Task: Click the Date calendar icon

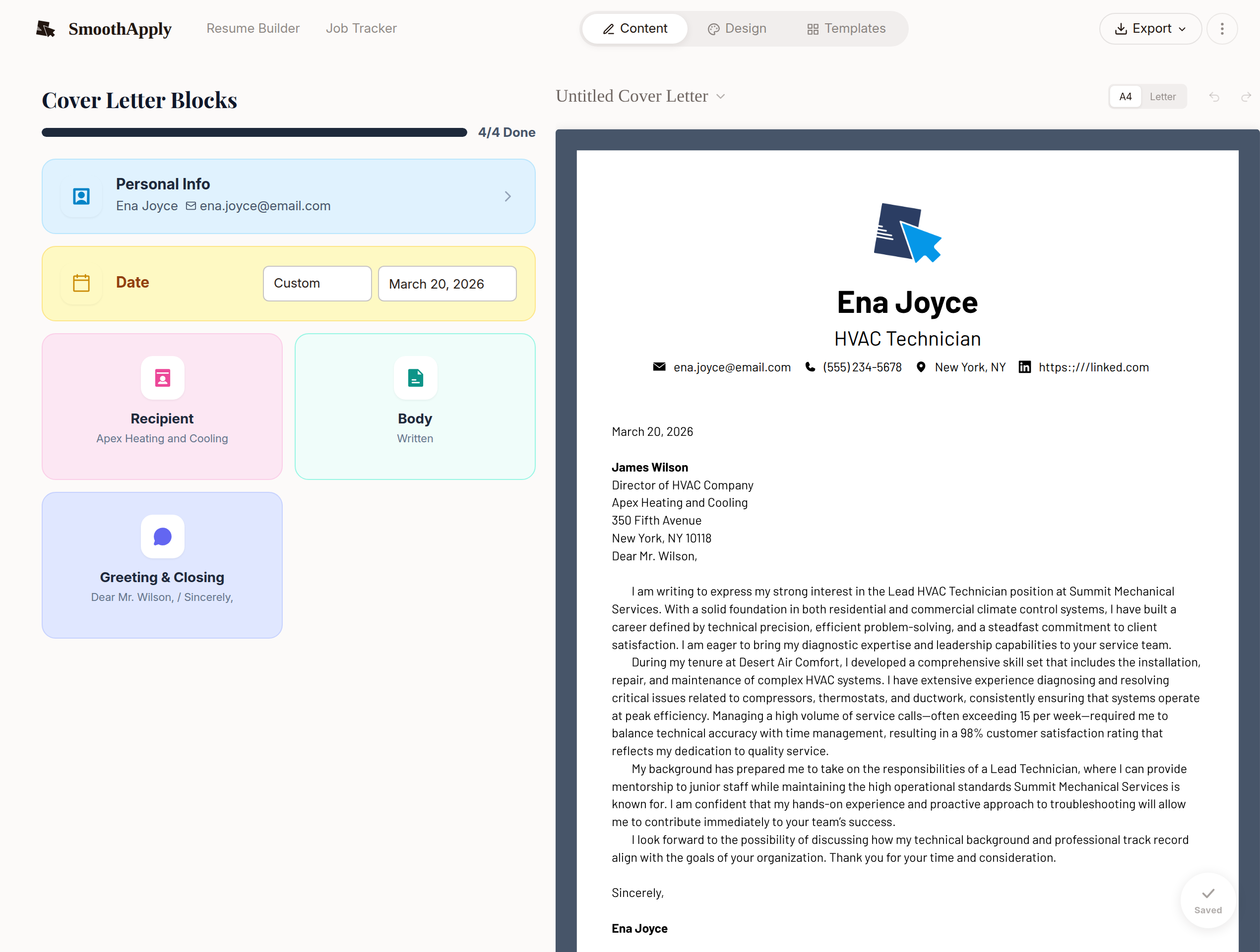Action: tap(81, 283)
